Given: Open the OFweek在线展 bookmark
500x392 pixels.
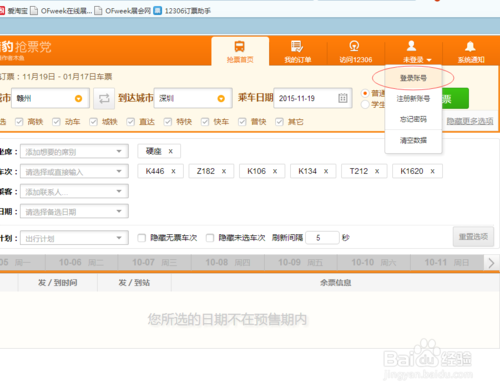Looking at the screenshot, I should click(x=61, y=11).
